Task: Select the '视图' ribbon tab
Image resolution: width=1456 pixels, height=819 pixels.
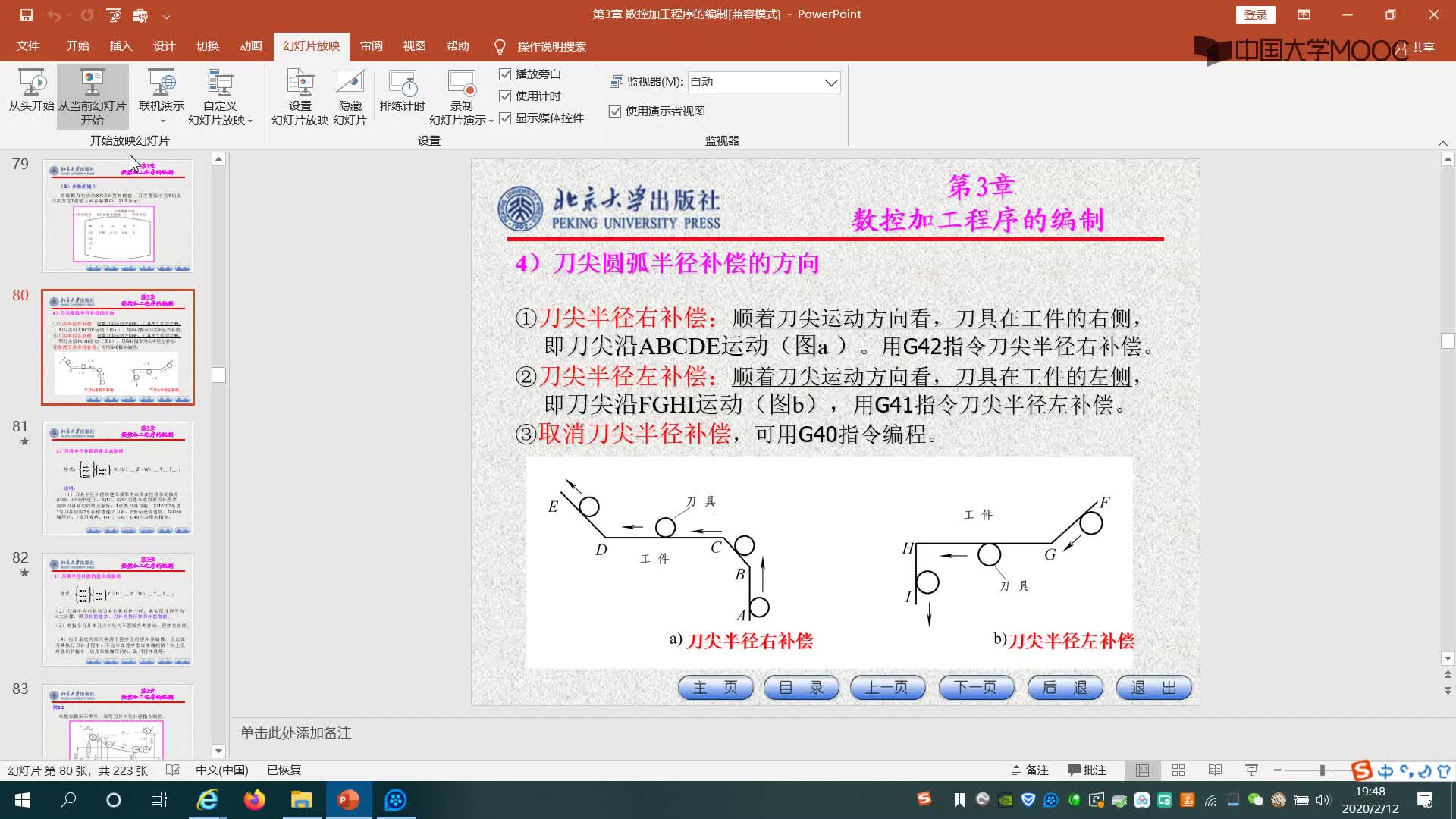Action: pyautogui.click(x=413, y=46)
